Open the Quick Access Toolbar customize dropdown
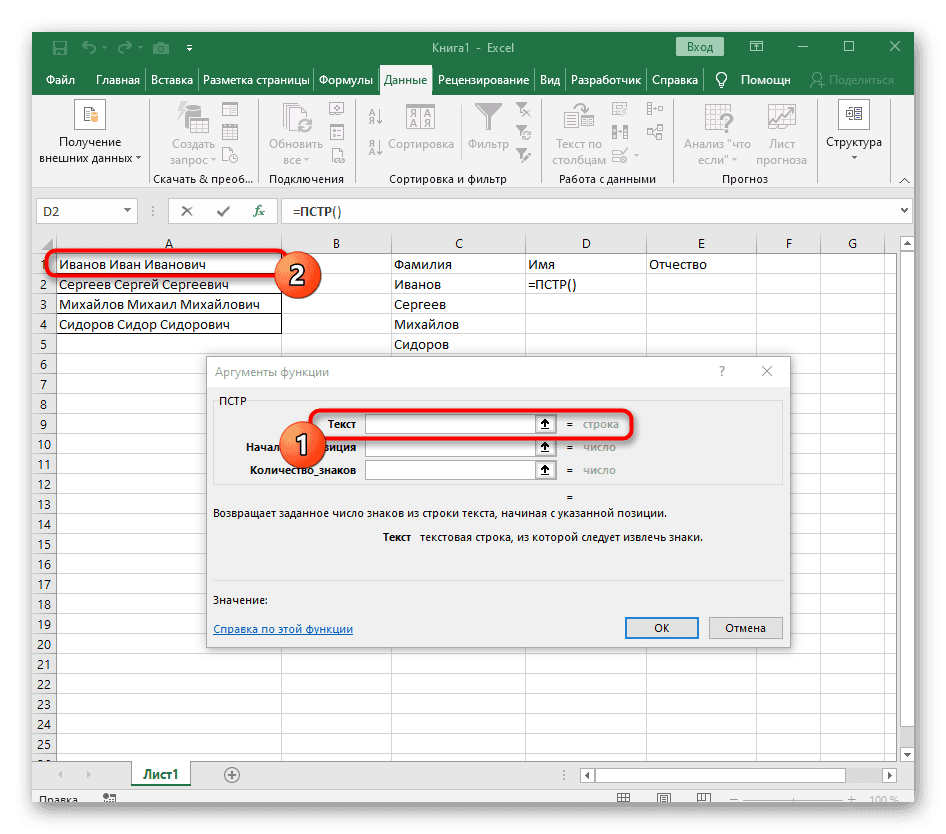The height and width of the screenshot is (834, 946). [x=189, y=47]
